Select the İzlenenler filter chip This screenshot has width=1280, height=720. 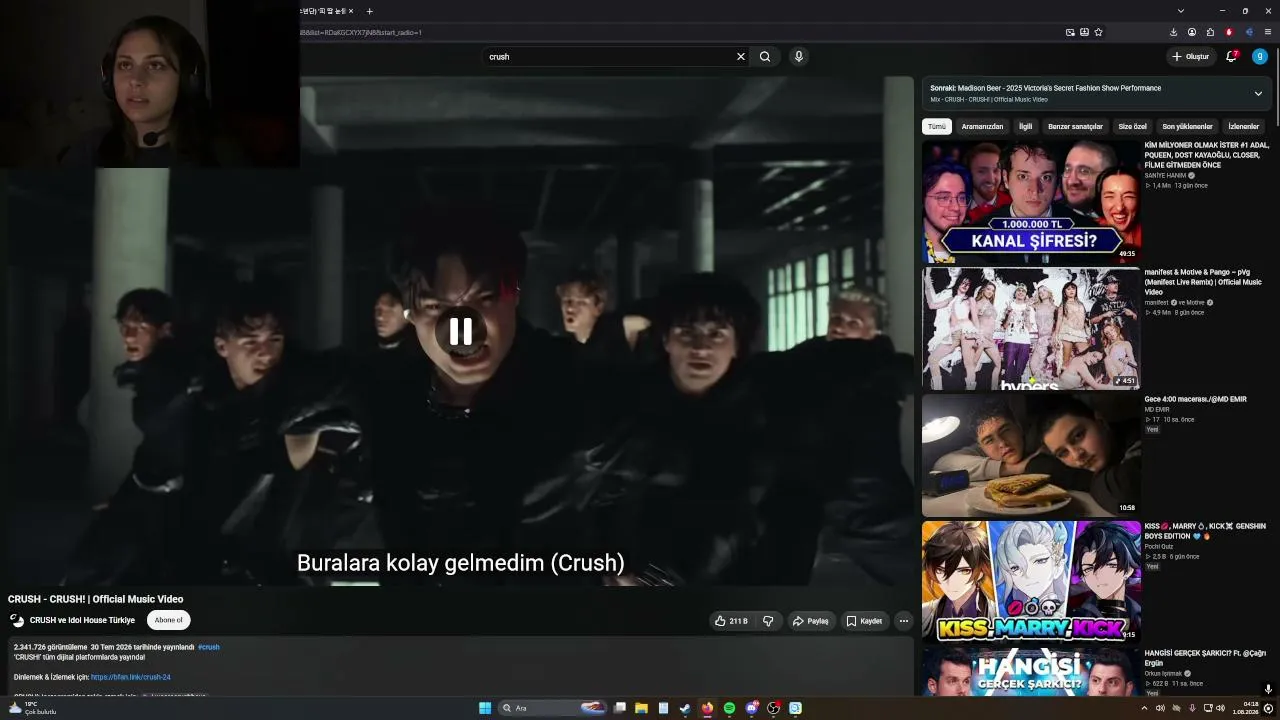[x=1243, y=127]
